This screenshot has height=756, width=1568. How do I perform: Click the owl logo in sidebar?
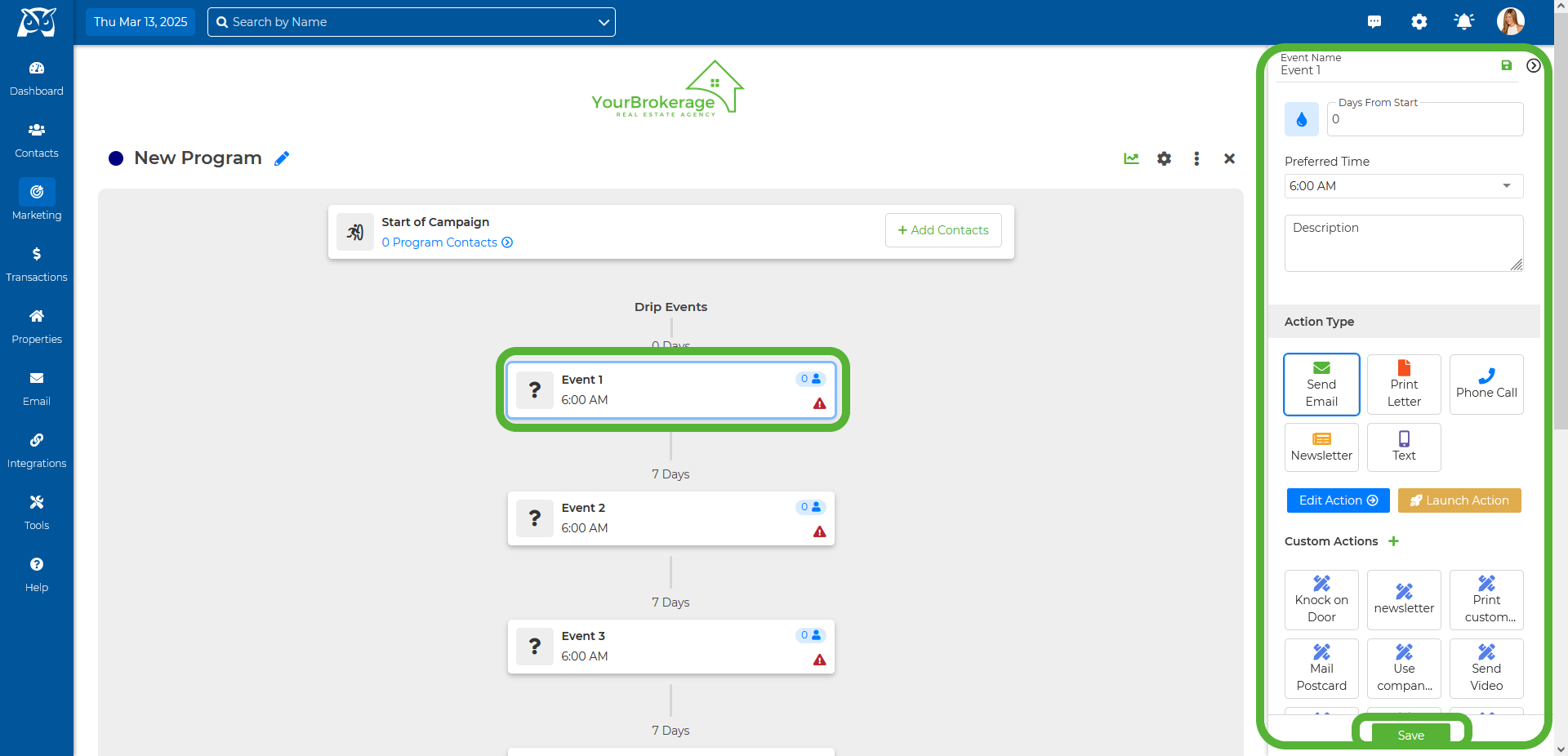(37, 22)
